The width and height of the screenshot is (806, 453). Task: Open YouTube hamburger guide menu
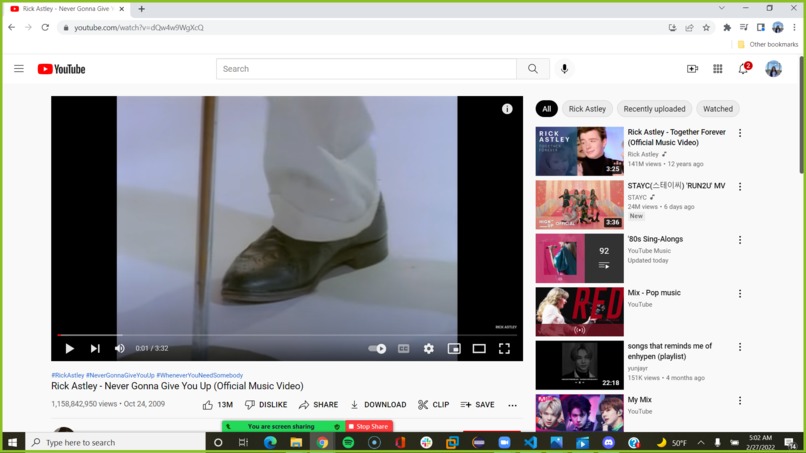(19, 68)
